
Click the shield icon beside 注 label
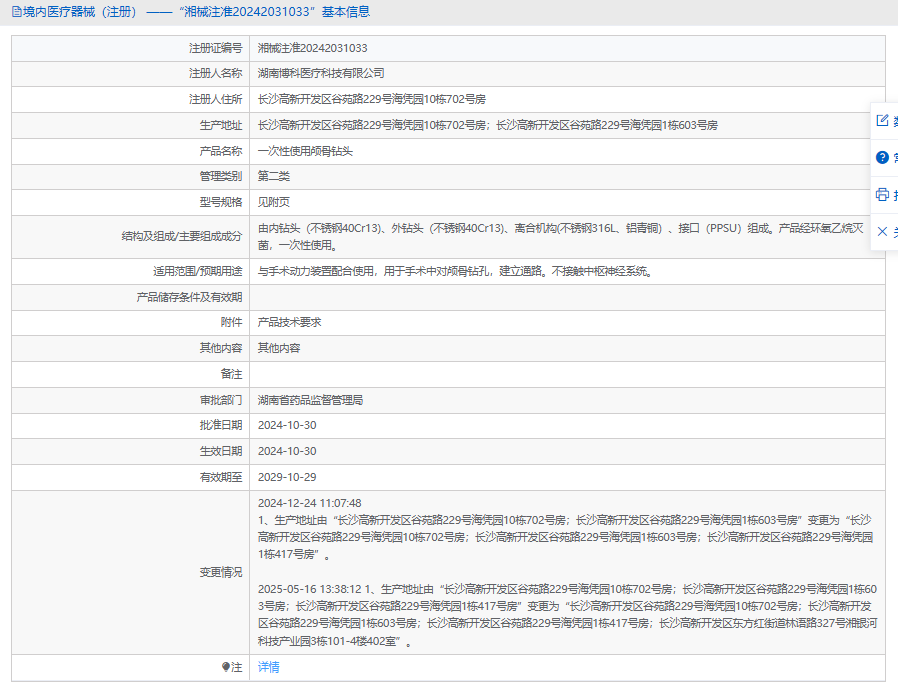(226, 667)
